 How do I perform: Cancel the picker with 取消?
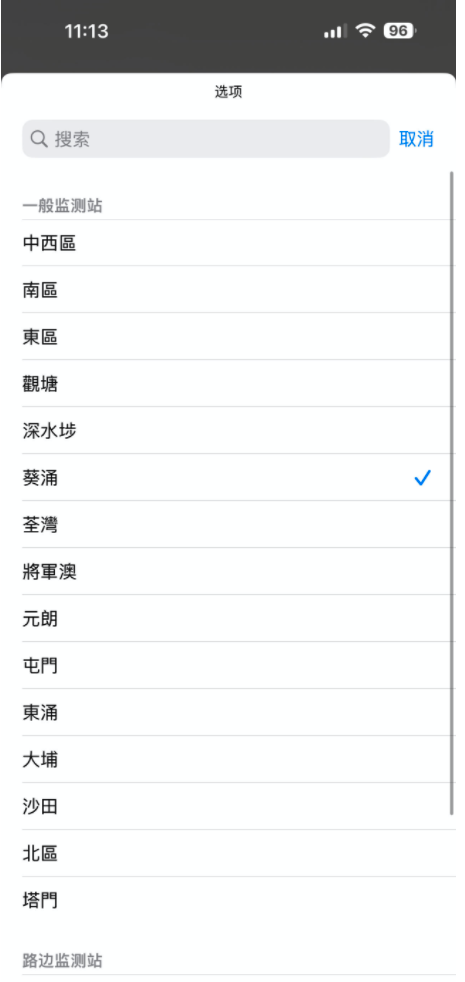point(416,139)
